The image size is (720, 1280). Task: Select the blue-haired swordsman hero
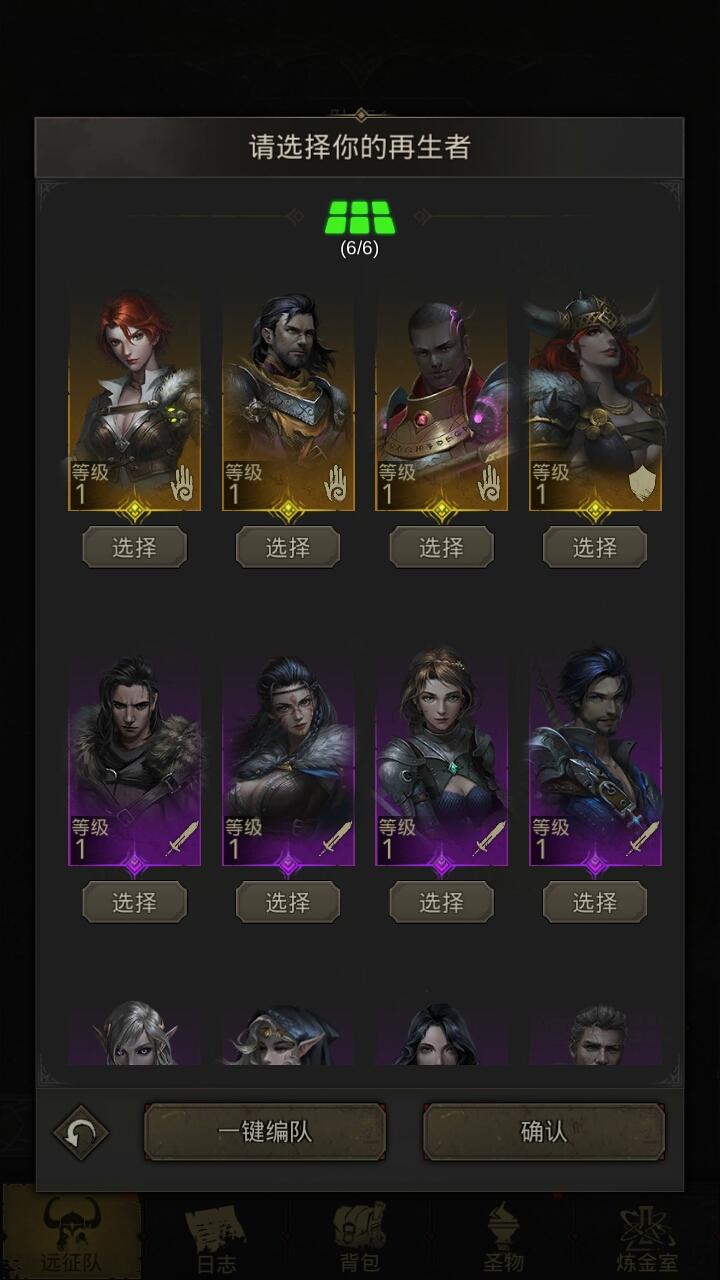(x=595, y=902)
